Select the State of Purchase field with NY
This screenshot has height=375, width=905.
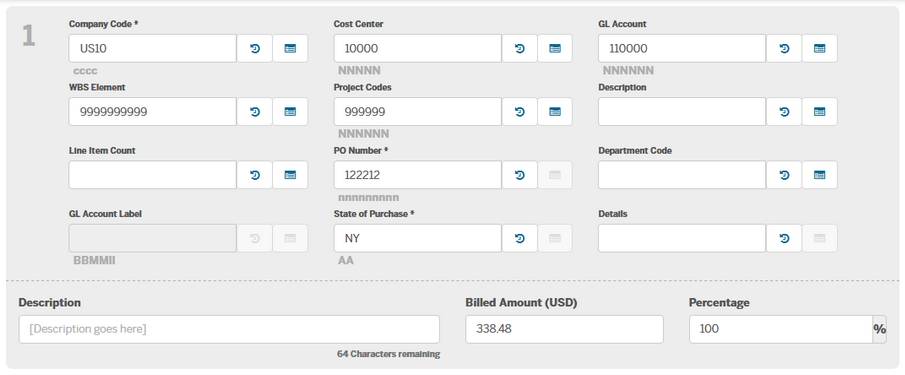(418, 238)
